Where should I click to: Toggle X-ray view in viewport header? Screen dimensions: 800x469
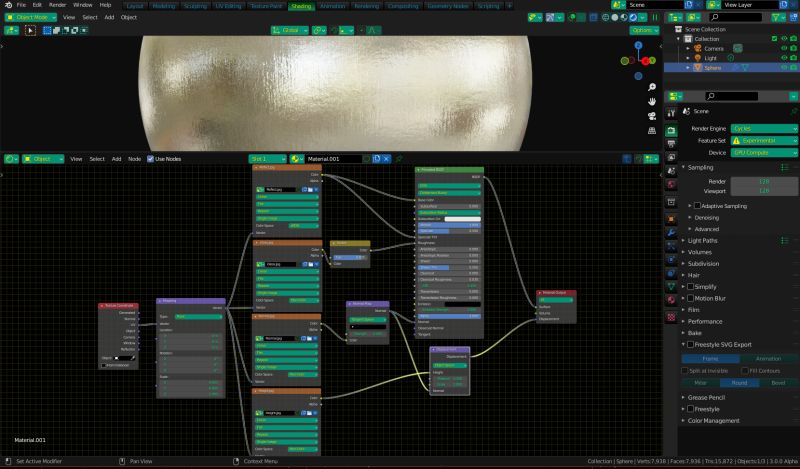[x=593, y=17]
